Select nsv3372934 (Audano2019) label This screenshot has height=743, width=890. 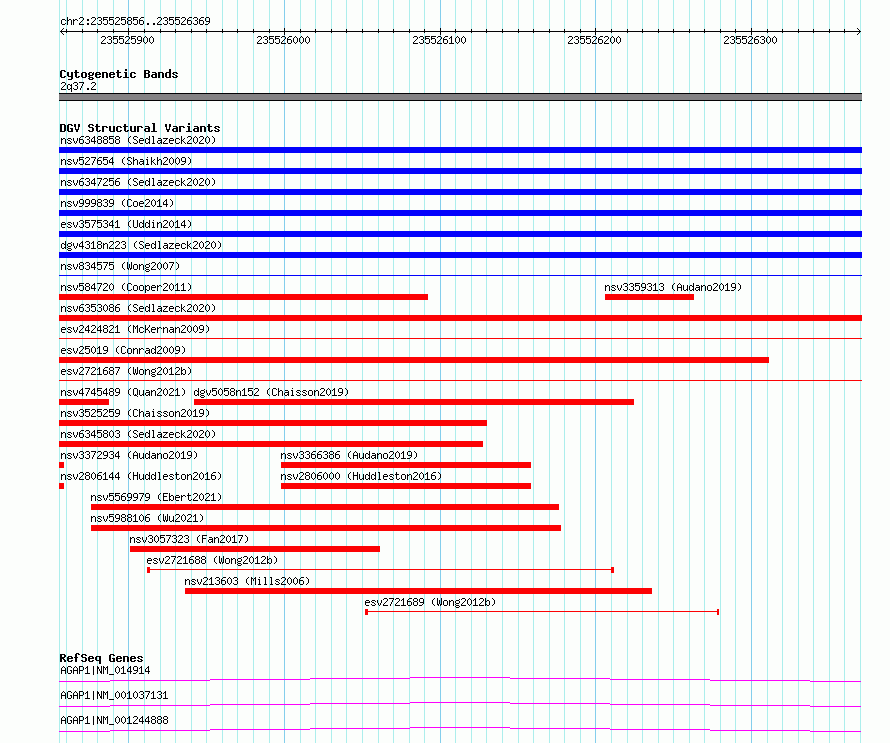pyautogui.click(x=129, y=455)
